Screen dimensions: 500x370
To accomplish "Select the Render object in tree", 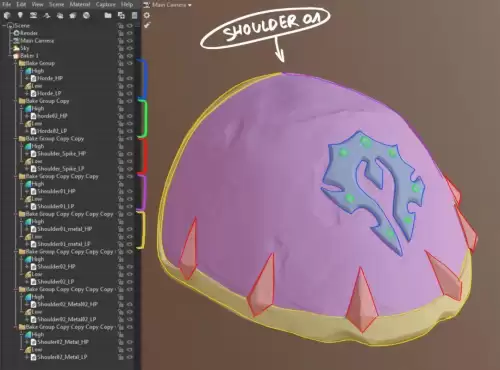I will point(29,33).
